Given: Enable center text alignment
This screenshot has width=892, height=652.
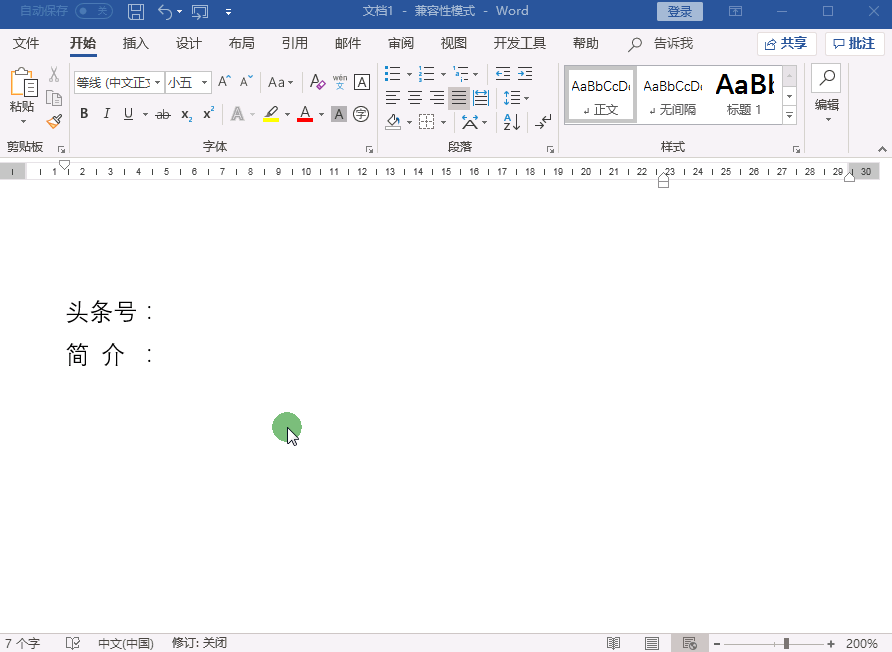Looking at the screenshot, I should [x=415, y=96].
